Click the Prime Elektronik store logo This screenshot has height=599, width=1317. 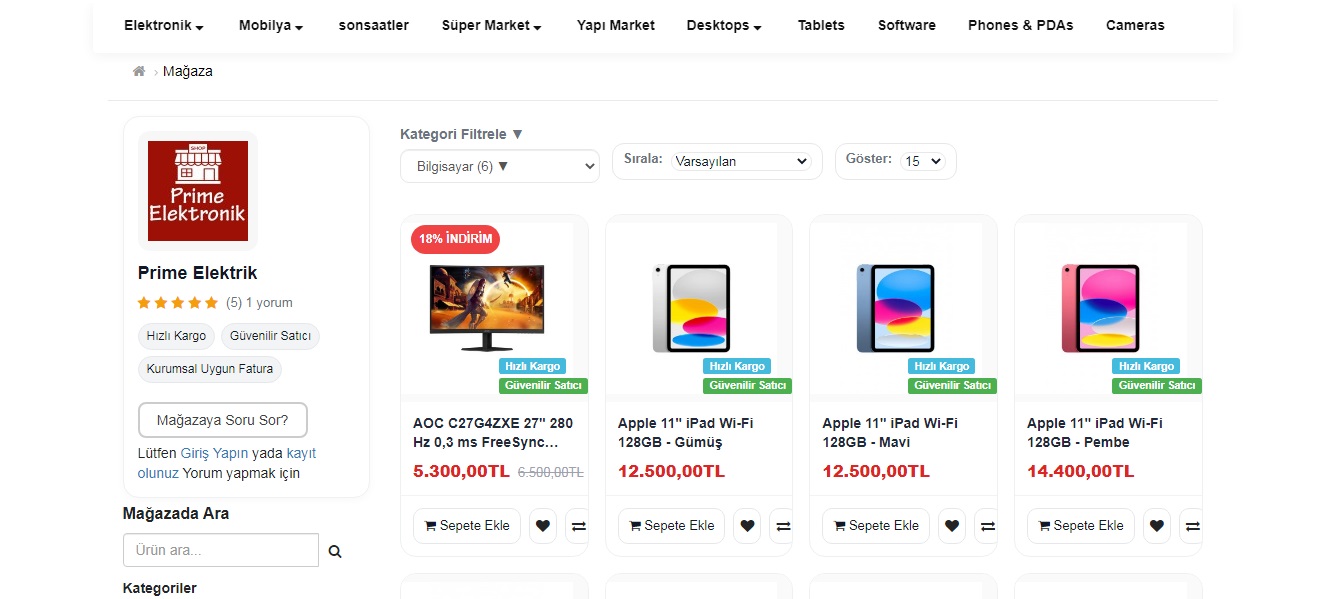(198, 191)
